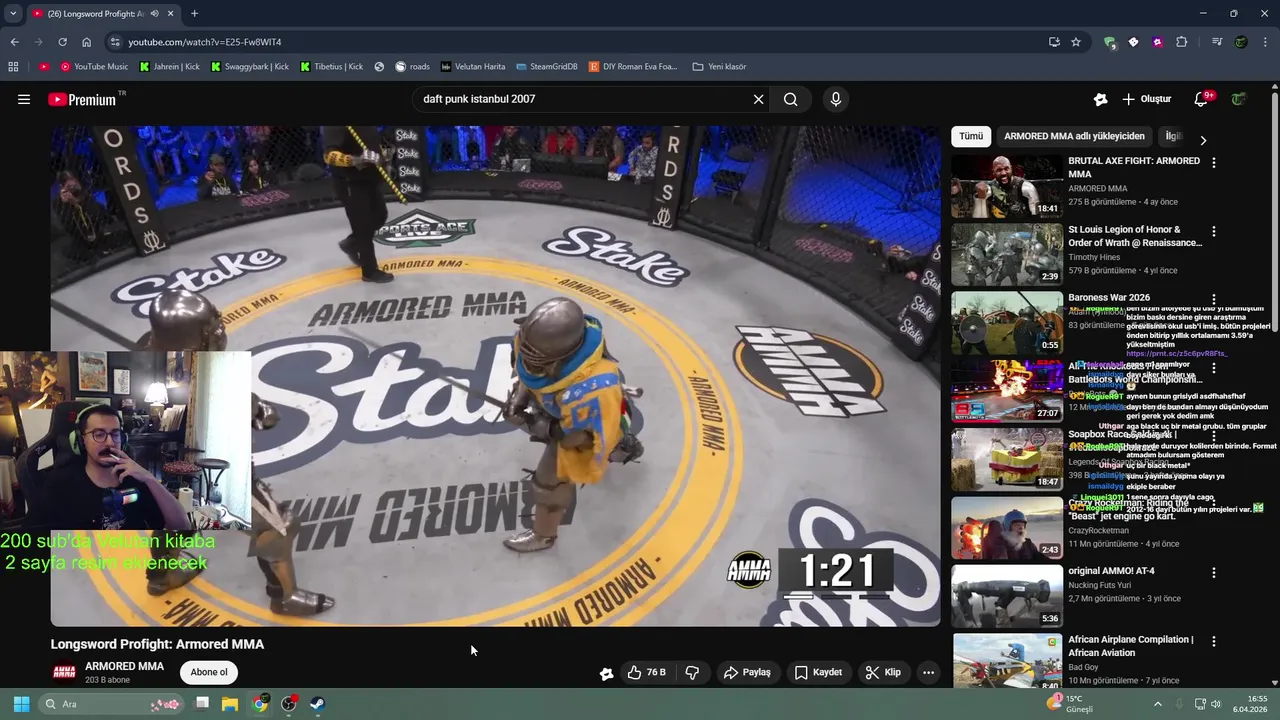Save video with Kaydet button
The width and height of the screenshot is (1280, 720).
818,672
